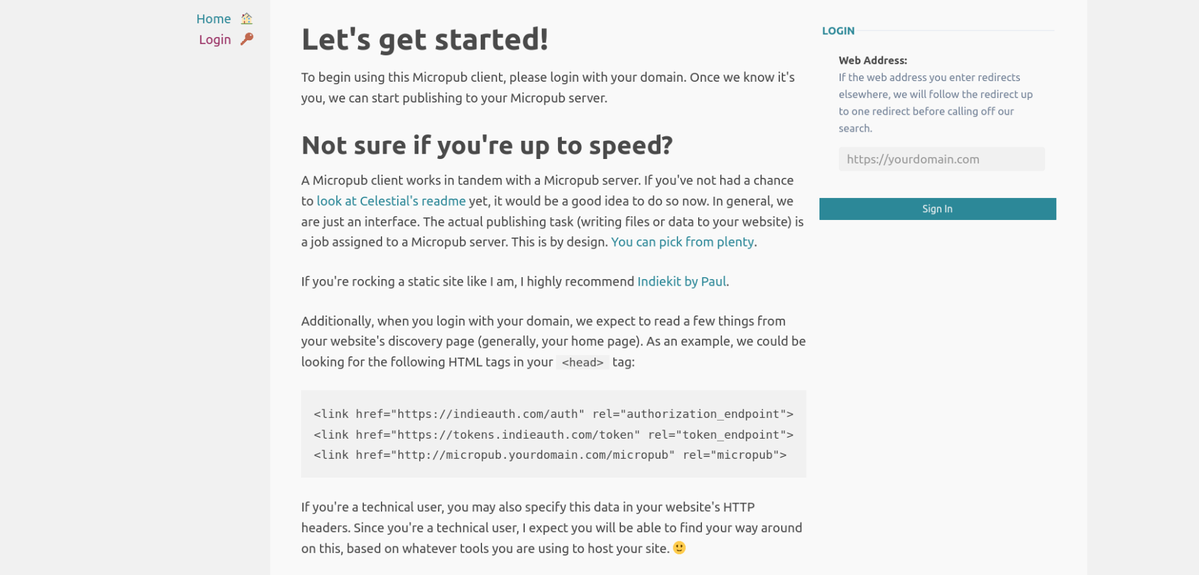Click the "Web Address:" field label

point(872,60)
